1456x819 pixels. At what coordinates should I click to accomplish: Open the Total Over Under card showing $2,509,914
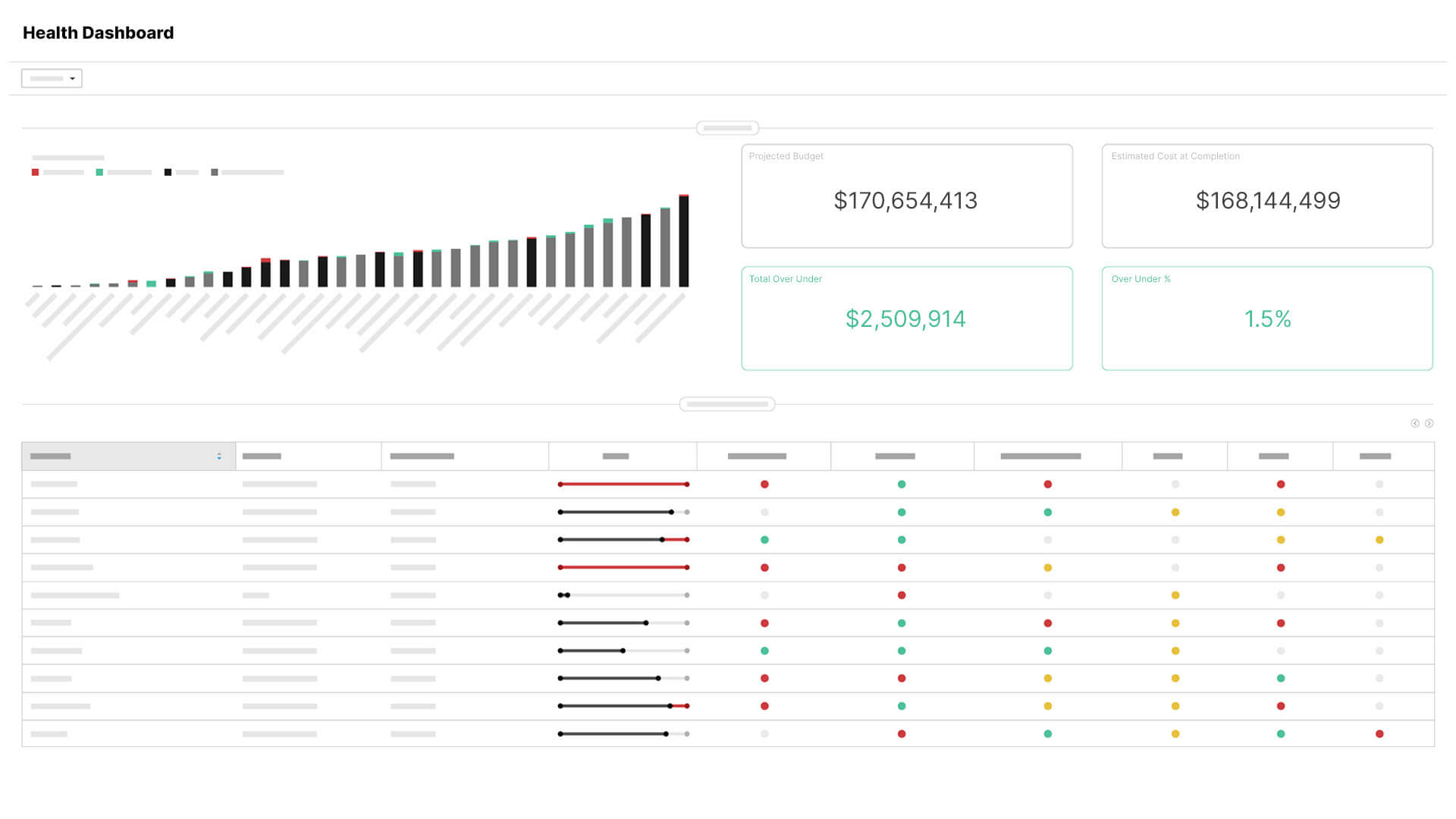[x=907, y=318]
